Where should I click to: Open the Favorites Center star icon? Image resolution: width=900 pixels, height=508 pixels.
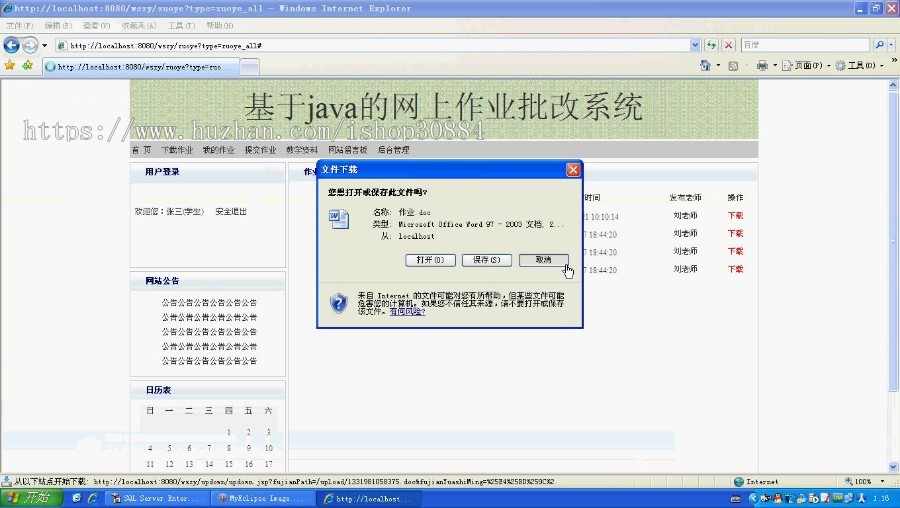[x=10, y=65]
